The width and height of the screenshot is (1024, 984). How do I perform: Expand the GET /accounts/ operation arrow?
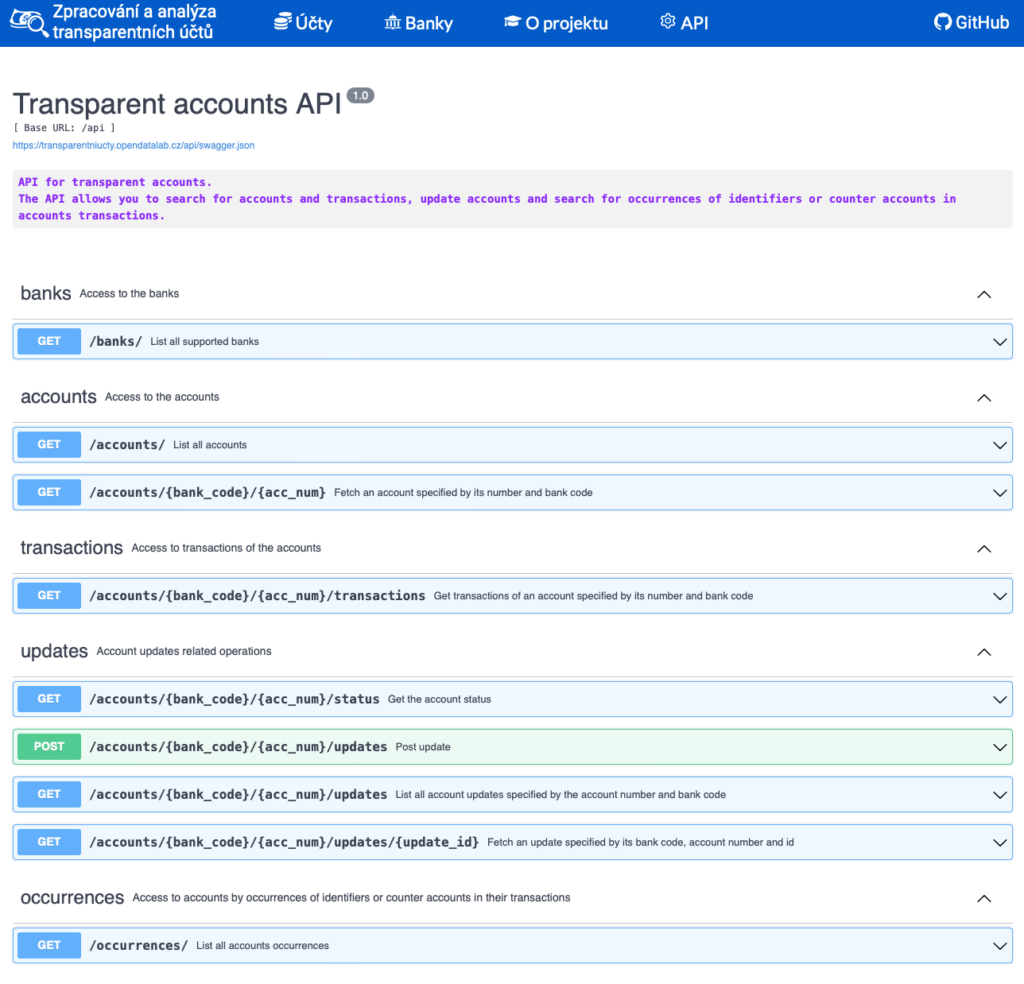(x=999, y=445)
